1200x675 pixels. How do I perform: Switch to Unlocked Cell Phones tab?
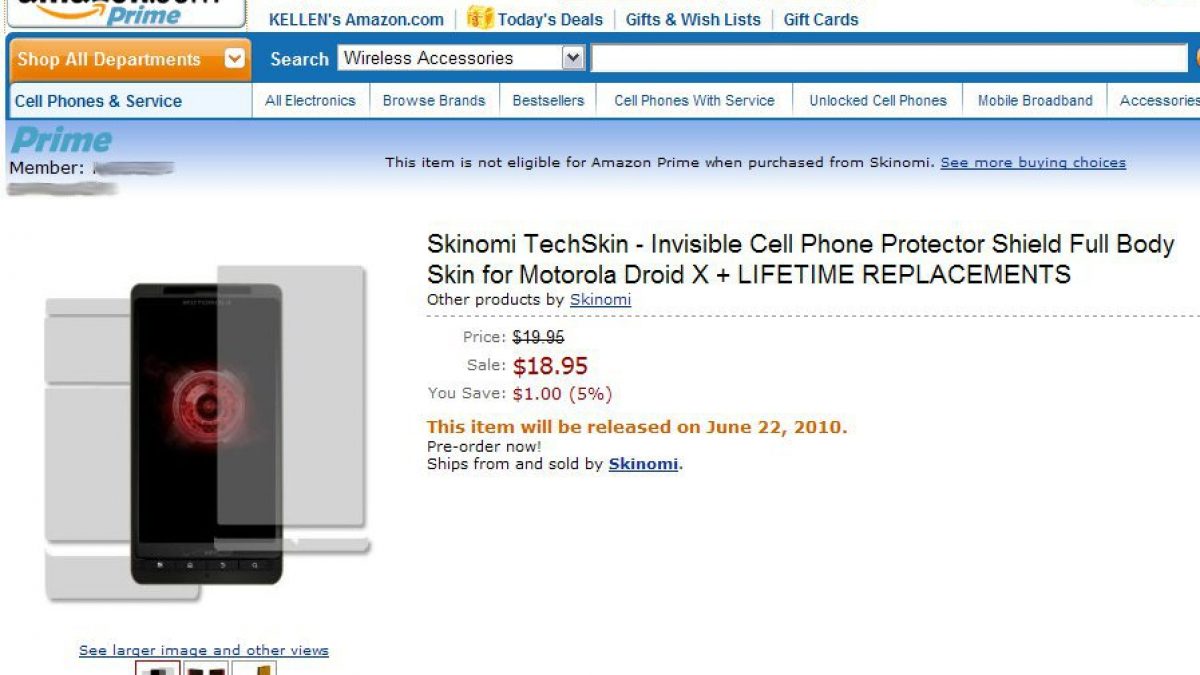pos(878,101)
